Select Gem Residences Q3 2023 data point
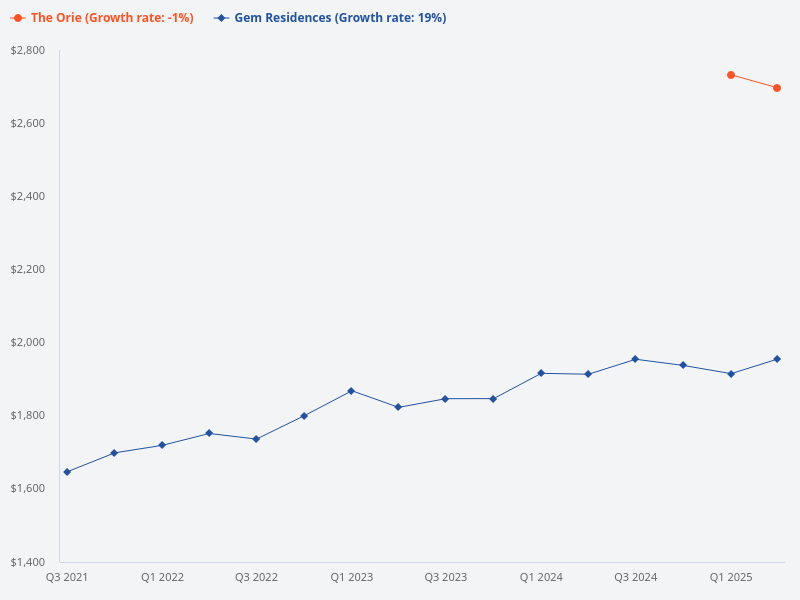800x600 pixels. [x=446, y=399]
